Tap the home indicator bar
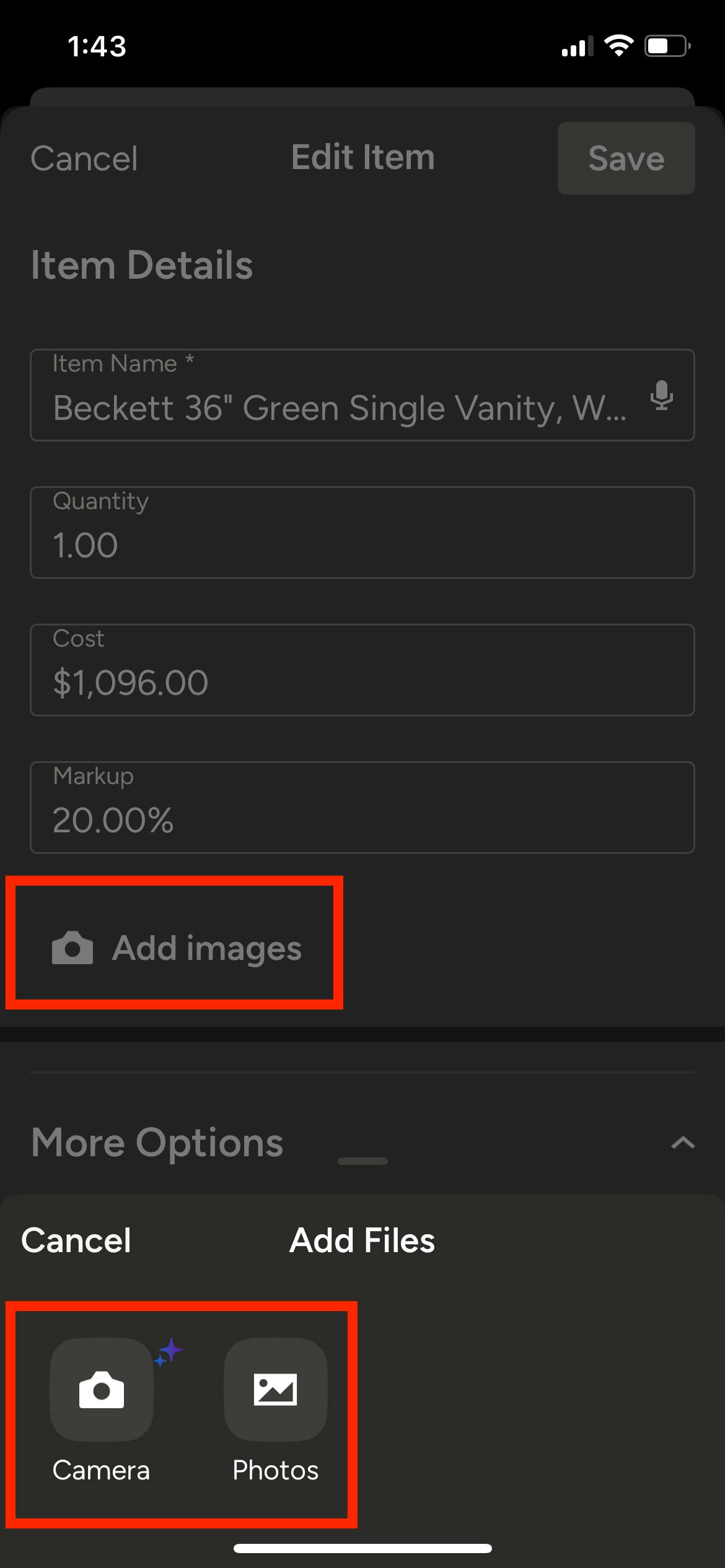Screen dimensions: 725x1568 (x=363, y=1548)
